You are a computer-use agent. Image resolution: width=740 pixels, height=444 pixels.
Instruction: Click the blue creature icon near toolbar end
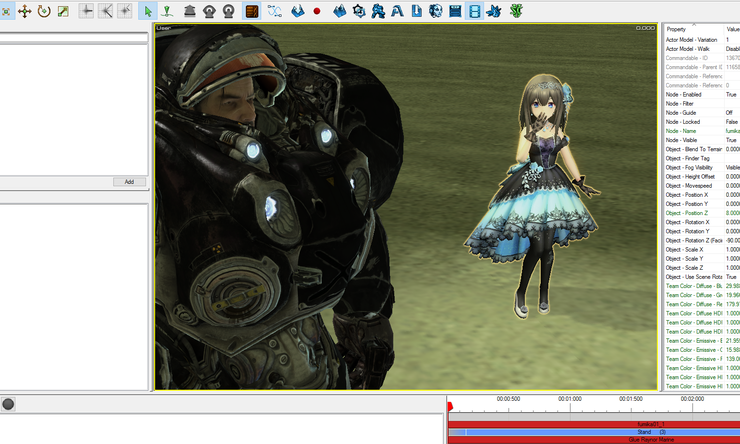[494, 11]
